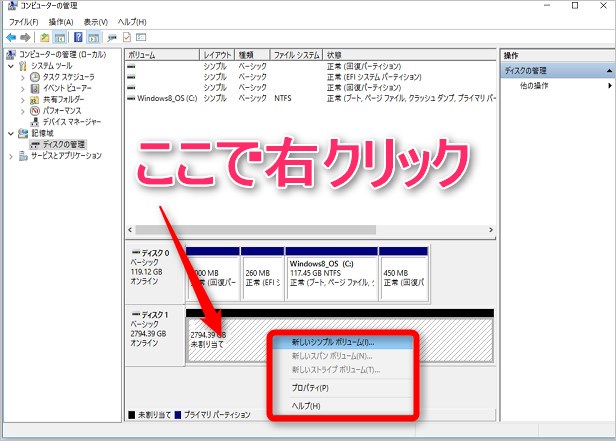Select ディスクの管理 in the tree
Screen dimensions: 616x441
coord(64,145)
